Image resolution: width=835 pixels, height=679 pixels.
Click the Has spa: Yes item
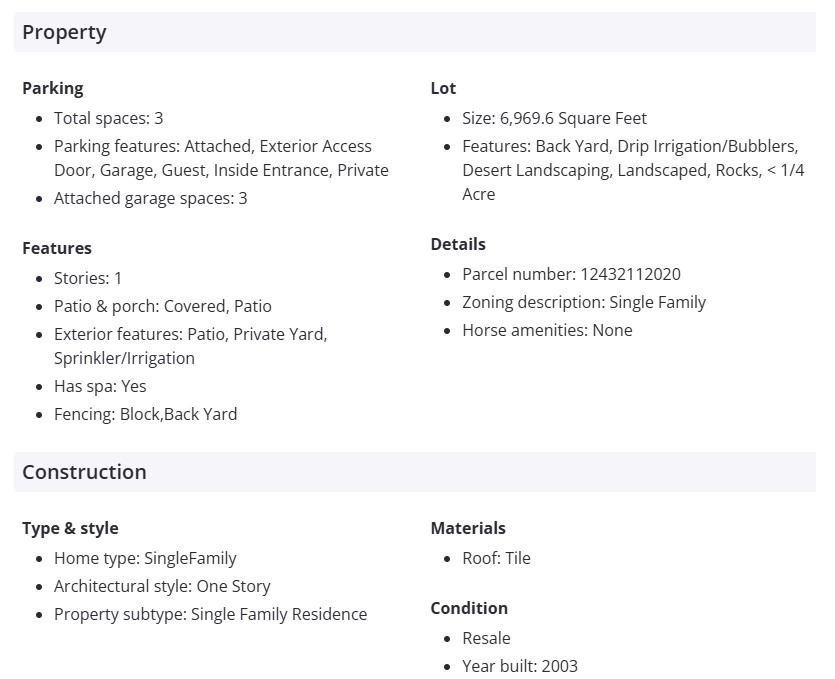coord(100,386)
